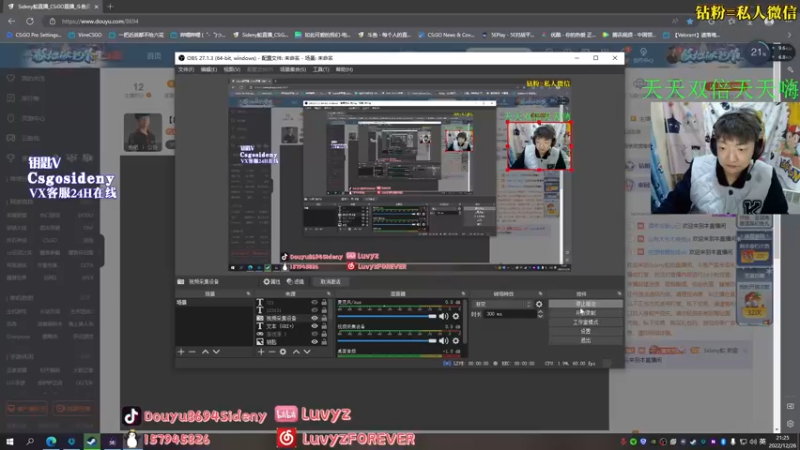The width and height of the screenshot is (800, 450).
Task: Open the VineCSGO bookmark
Action: pyautogui.click(x=85, y=35)
